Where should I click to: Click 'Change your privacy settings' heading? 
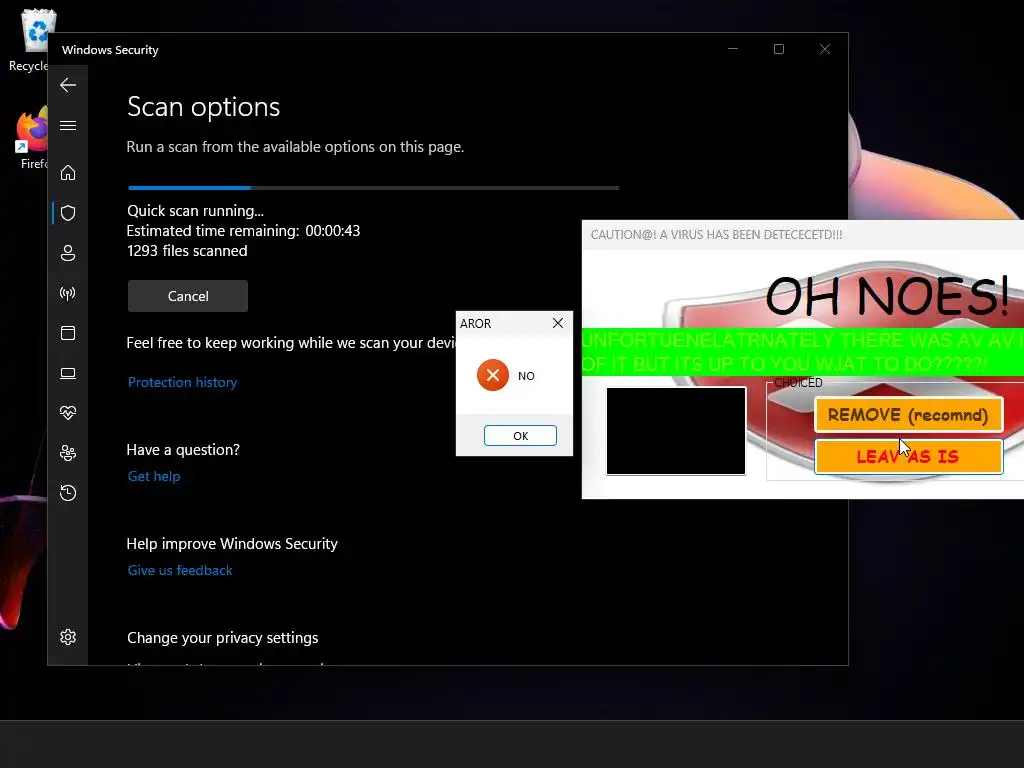tap(222, 637)
